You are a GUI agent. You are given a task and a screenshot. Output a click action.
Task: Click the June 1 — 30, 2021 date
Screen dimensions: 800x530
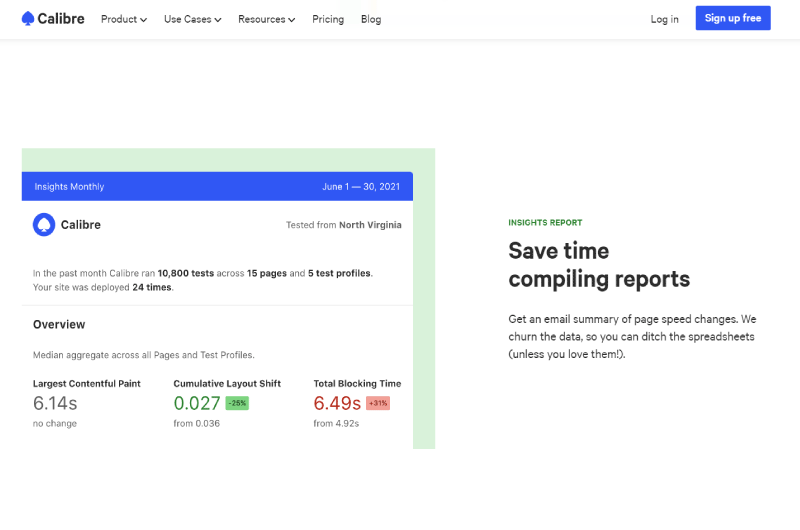tap(361, 187)
